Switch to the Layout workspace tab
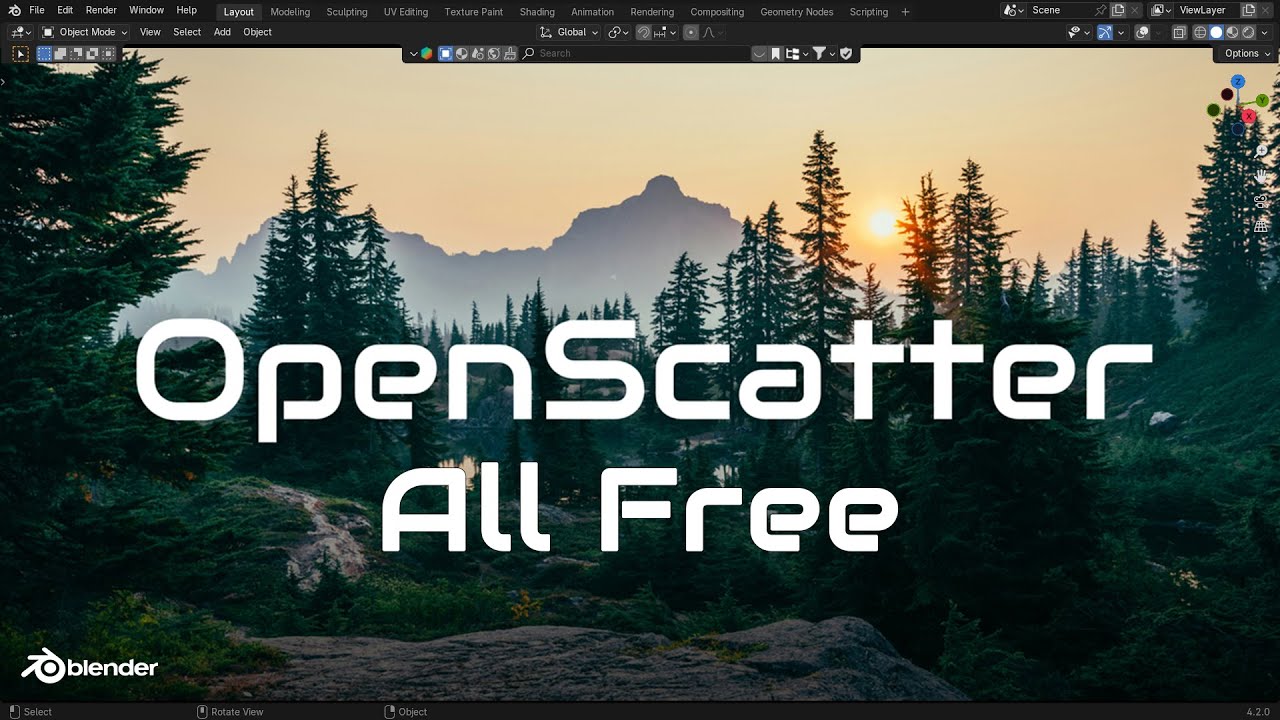Image resolution: width=1280 pixels, height=720 pixels. point(239,12)
